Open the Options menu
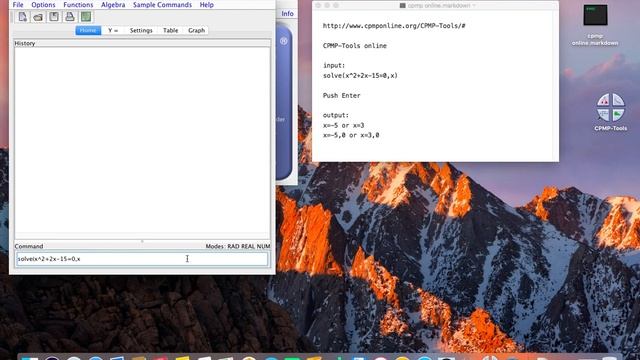Image resolution: width=640 pixels, height=360 pixels. point(43,5)
